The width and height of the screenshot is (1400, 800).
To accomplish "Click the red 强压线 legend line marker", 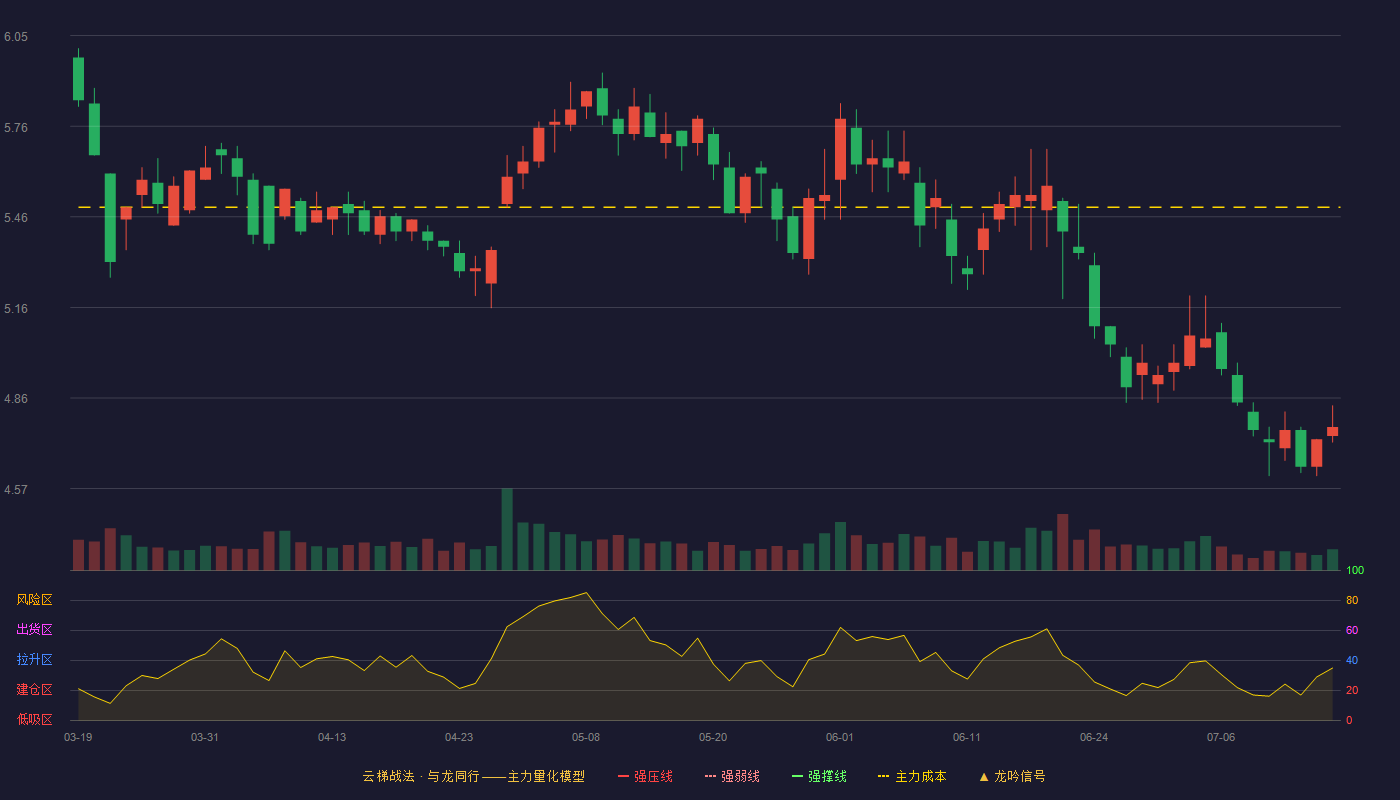I will coord(623,776).
